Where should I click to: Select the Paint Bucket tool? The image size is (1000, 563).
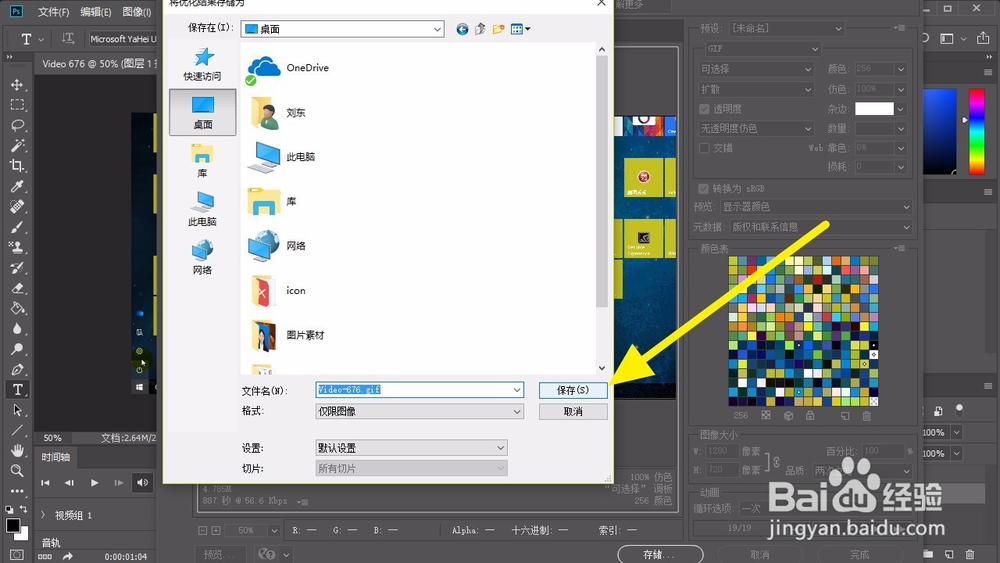tap(17, 309)
